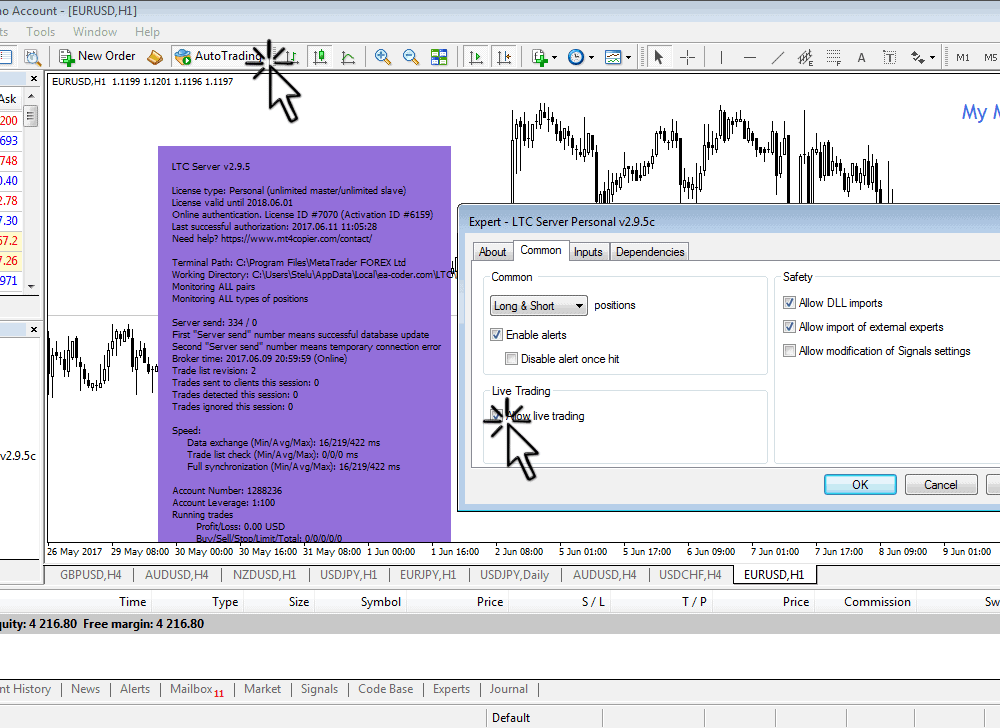Select the Trendline tool

click(778, 57)
